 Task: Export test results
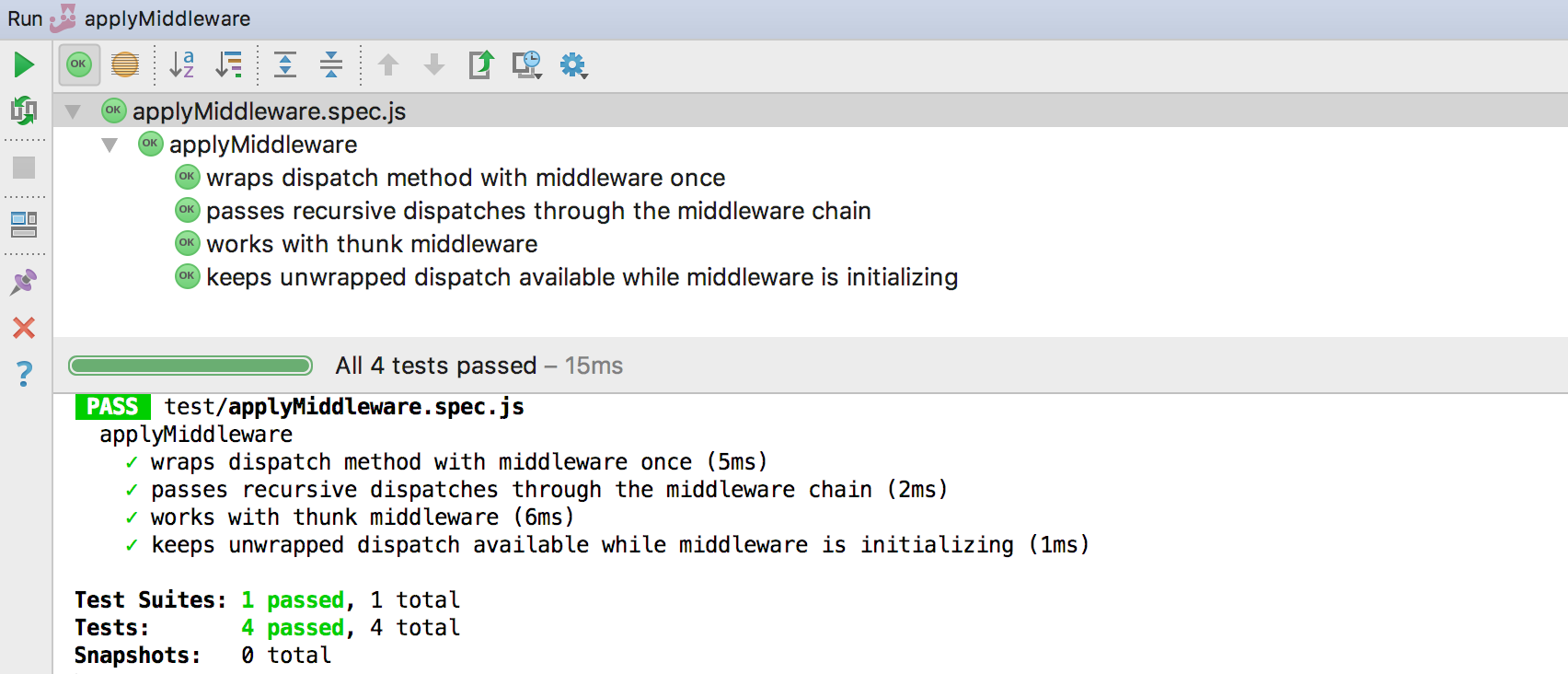click(481, 64)
